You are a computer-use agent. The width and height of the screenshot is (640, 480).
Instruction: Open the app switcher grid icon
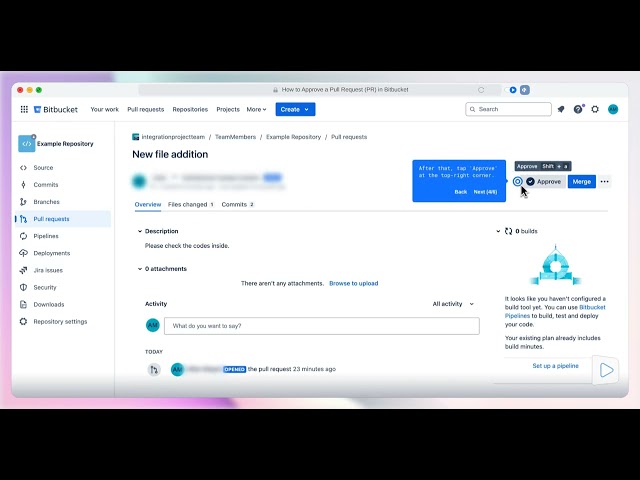point(24,109)
